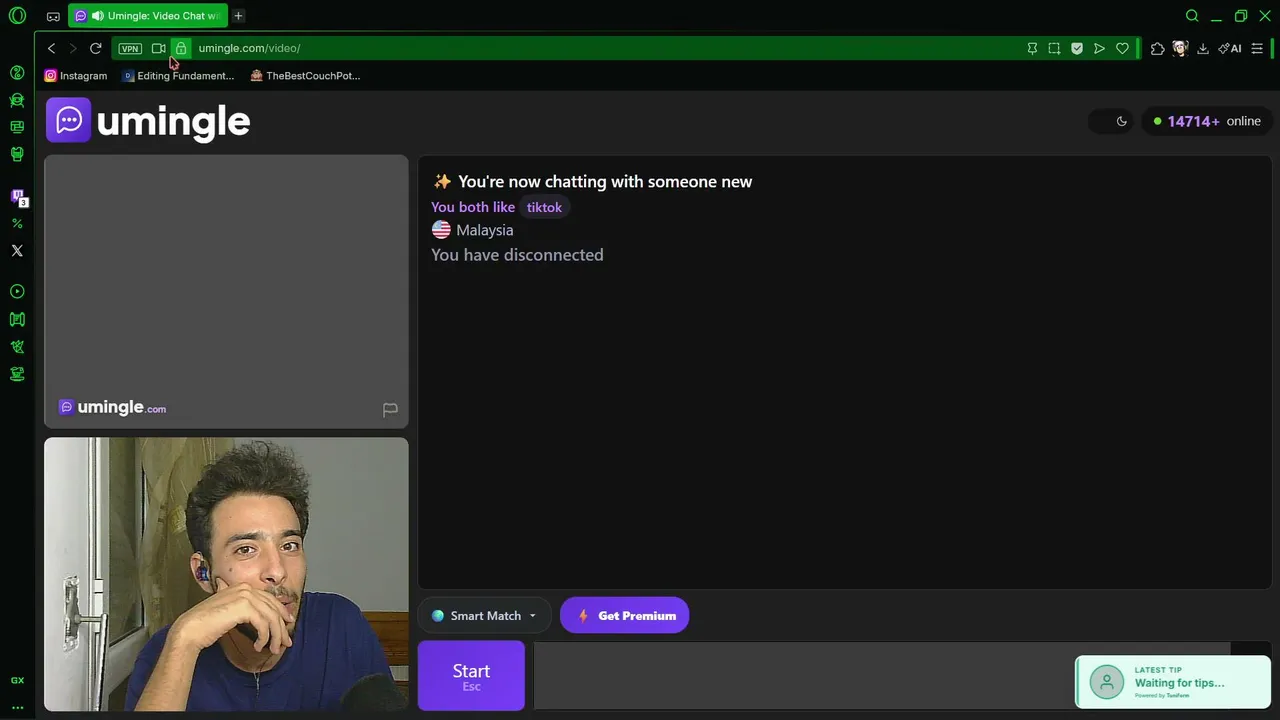Open TheBestCouchPot... bookmark
The image size is (1280, 720).
point(305,76)
